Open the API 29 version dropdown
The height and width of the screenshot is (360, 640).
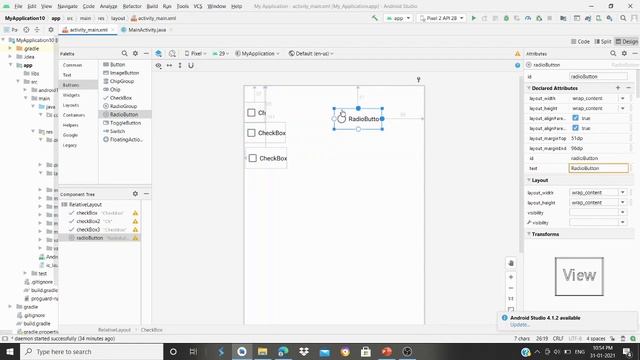220,53
